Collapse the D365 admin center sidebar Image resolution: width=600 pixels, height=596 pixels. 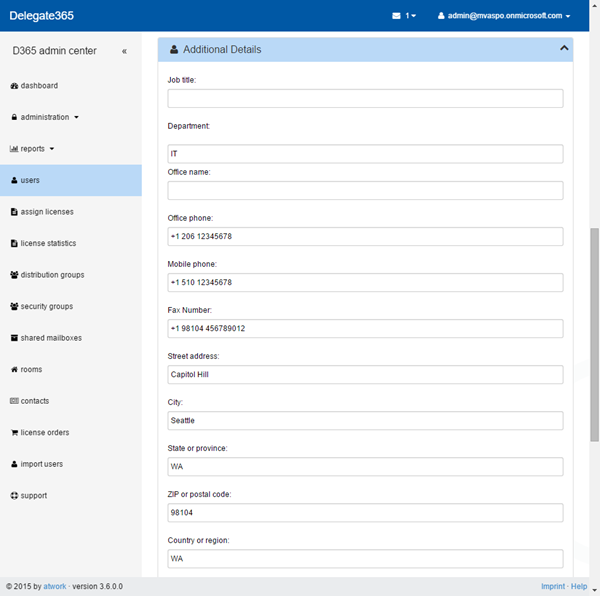click(x=124, y=51)
